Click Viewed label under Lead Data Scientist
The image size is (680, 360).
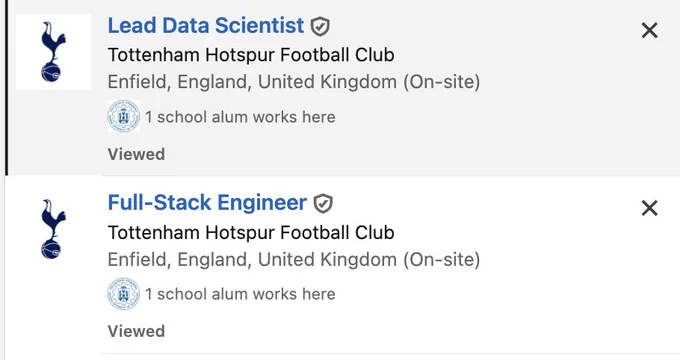(136, 154)
